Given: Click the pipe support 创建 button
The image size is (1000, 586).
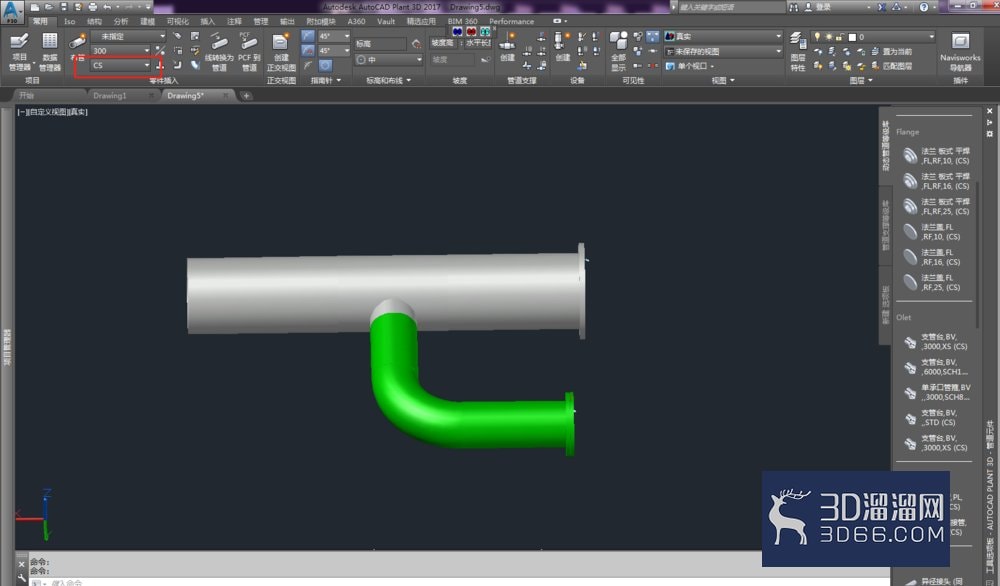Looking at the screenshot, I should point(507,47).
